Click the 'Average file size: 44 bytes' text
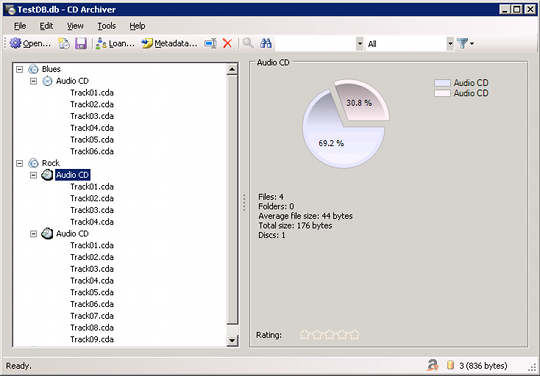Viewport: 540px width, 376px height. click(305, 216)
